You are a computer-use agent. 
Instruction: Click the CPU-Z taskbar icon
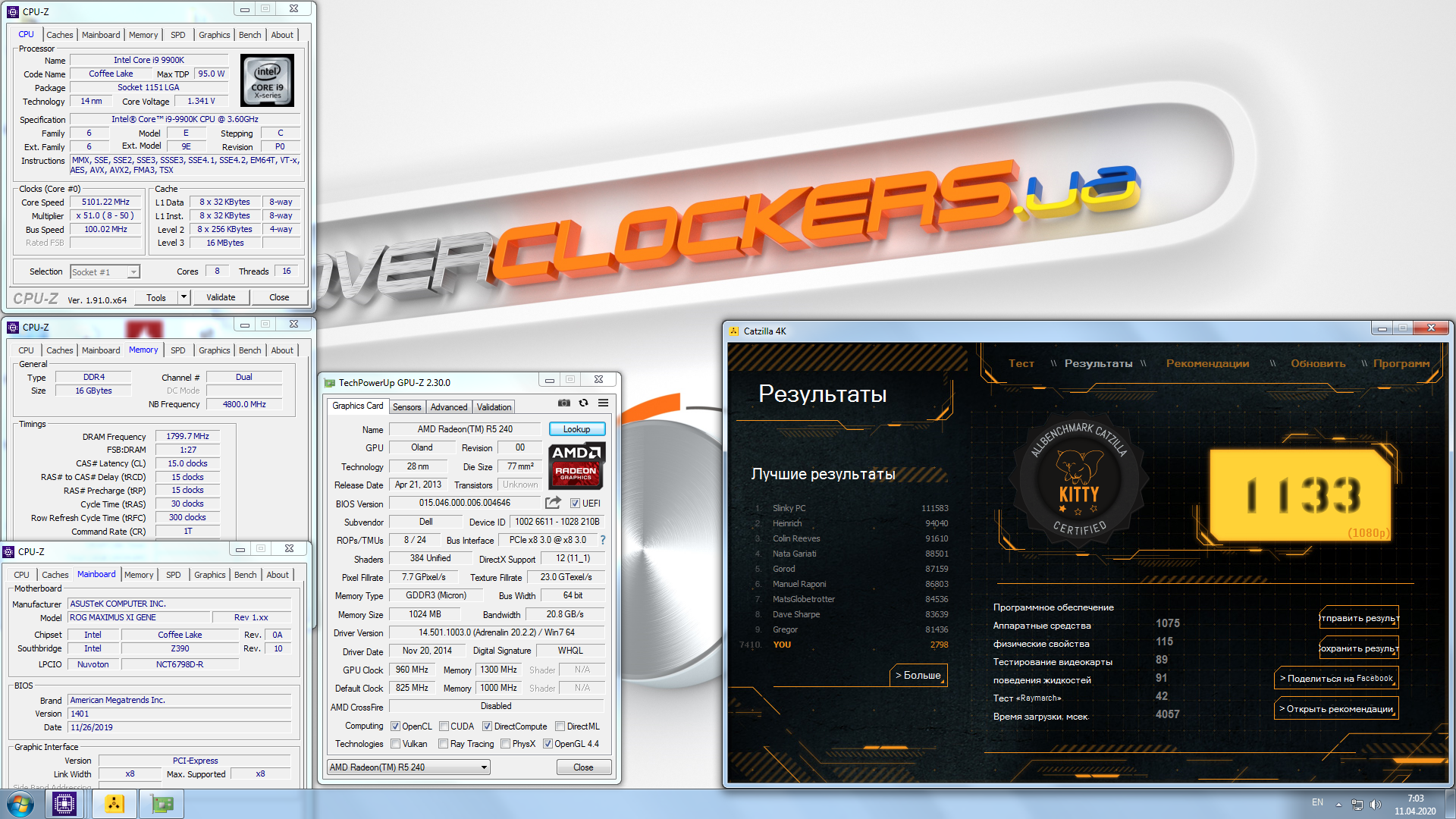click(x=64, y=804)
